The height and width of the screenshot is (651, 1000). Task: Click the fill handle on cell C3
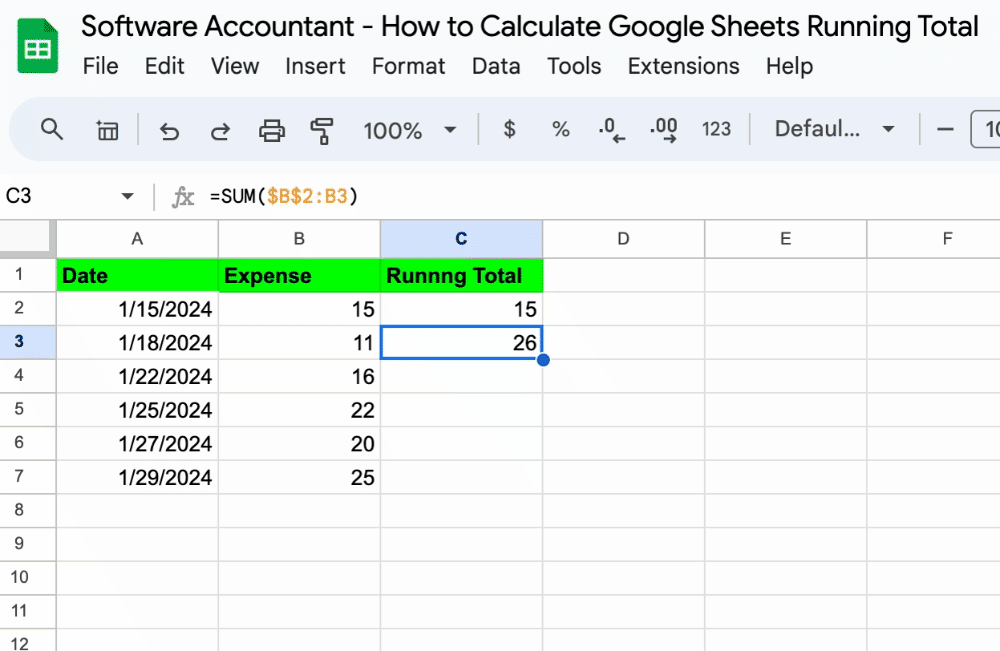[x=543, y=360]
